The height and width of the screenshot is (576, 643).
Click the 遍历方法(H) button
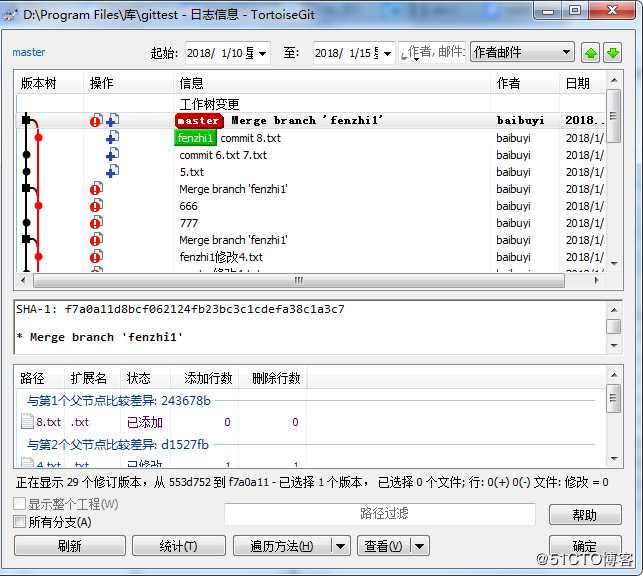click(x=282, y=546)
